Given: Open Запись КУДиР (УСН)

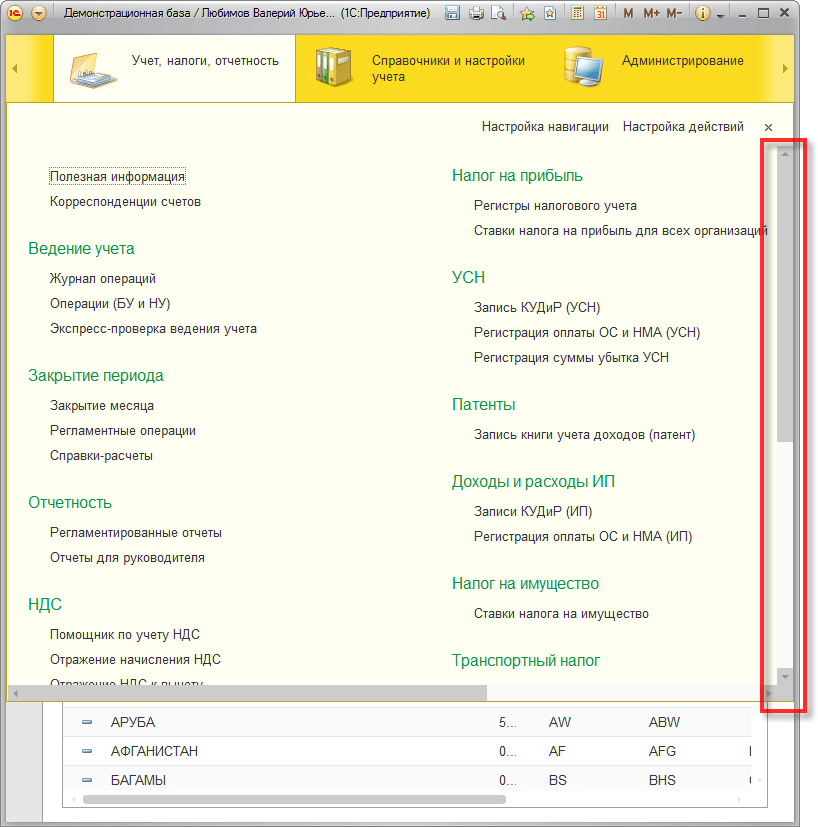Looking at the screenshot, I should pyautogui.click(x=537, y=307).
